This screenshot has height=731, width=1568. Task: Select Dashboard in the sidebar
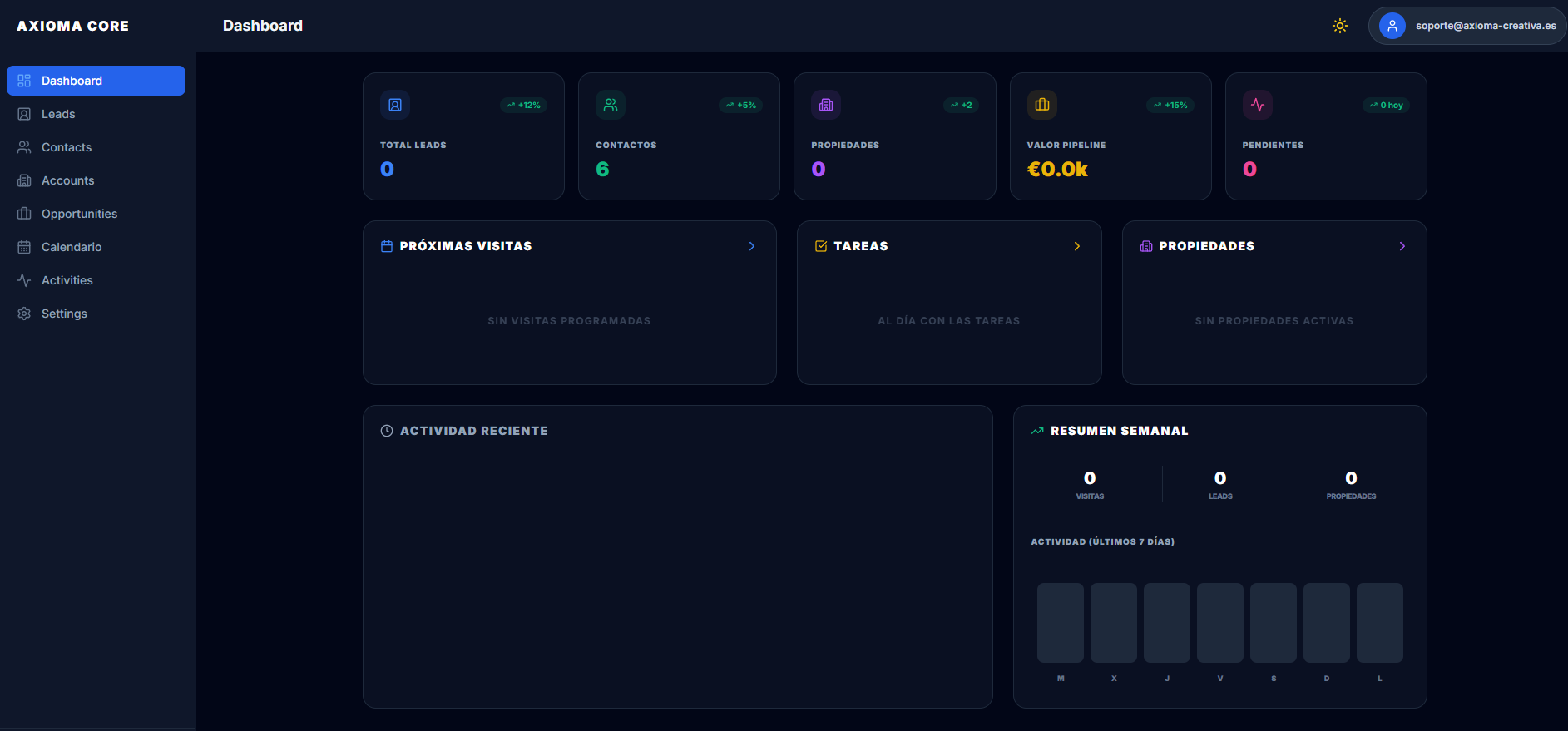(96, 81)
